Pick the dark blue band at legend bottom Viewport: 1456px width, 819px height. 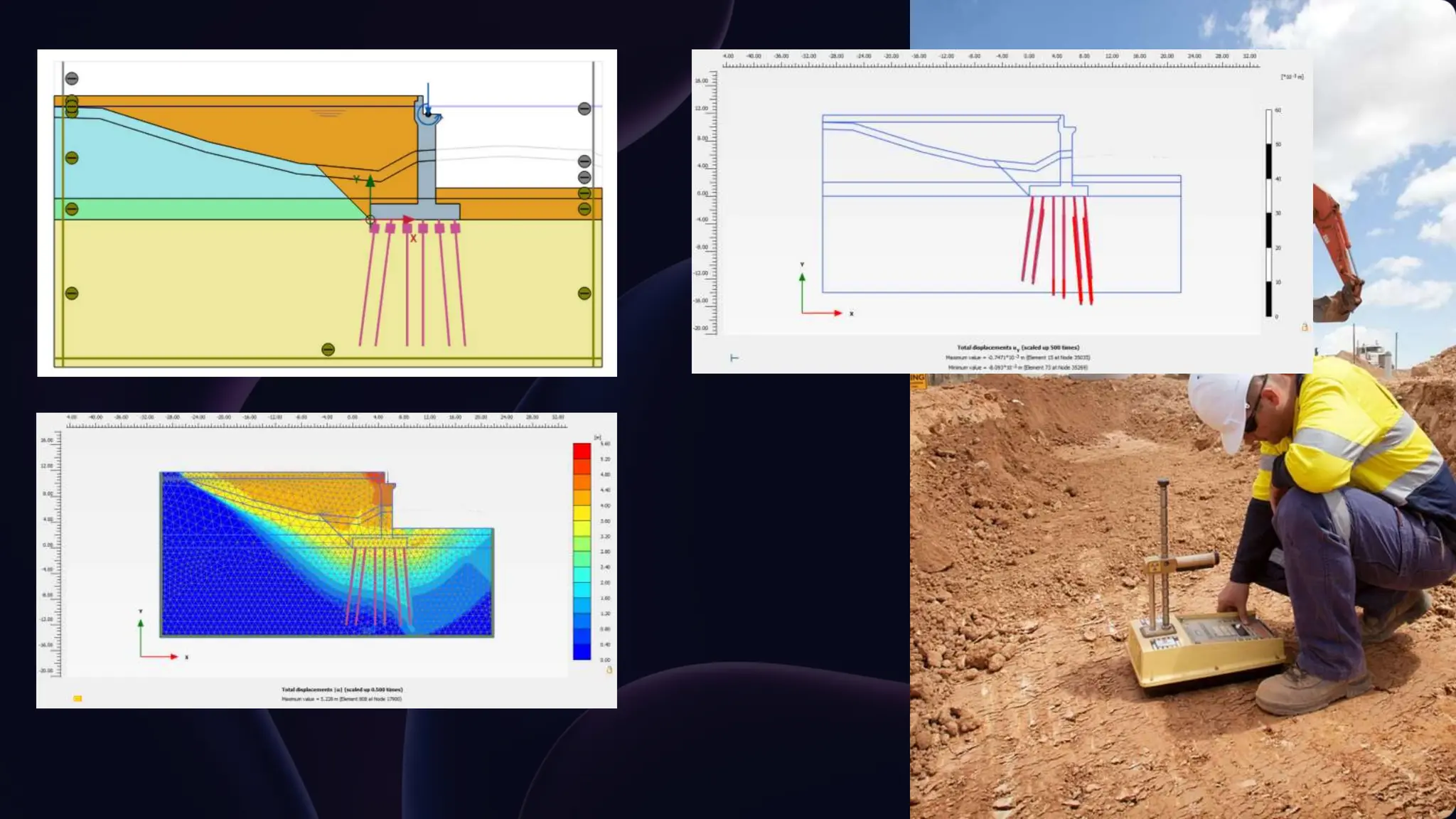(582, 651)
